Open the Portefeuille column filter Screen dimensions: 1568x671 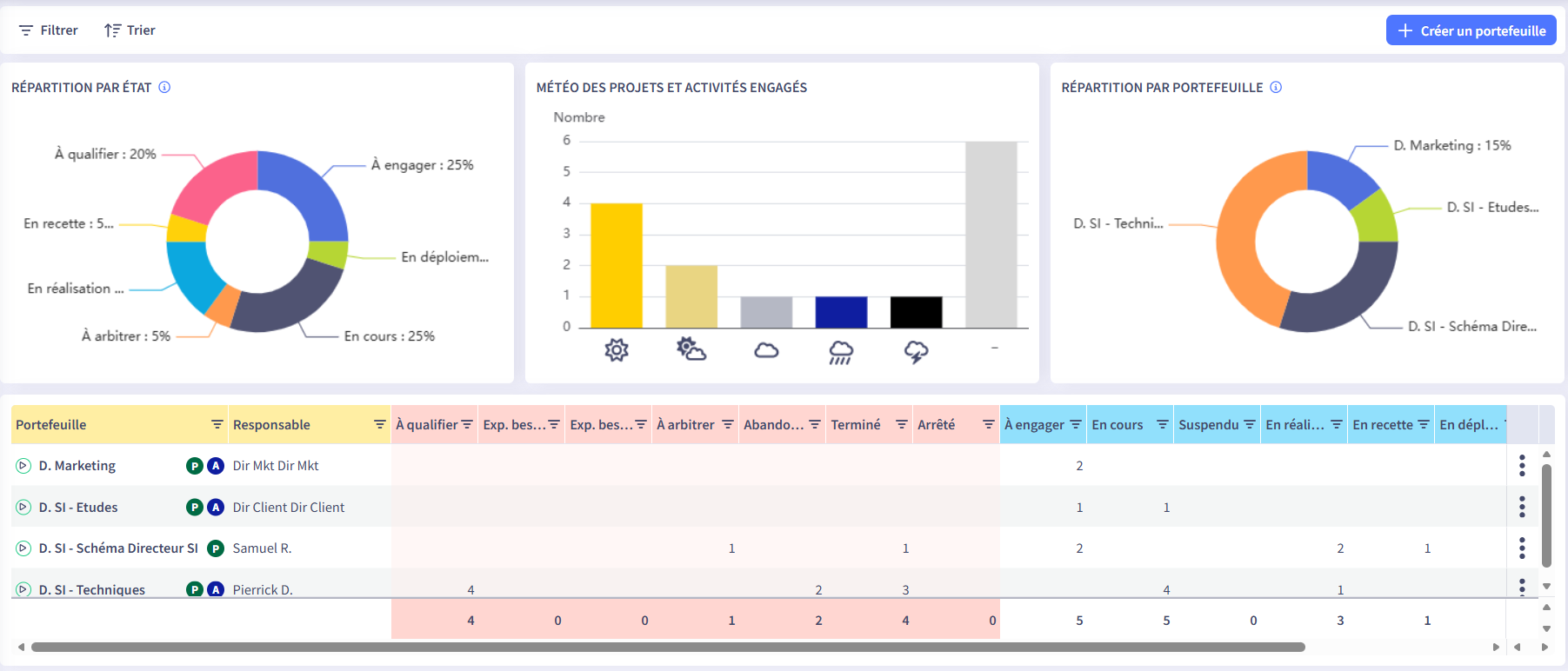217,424
